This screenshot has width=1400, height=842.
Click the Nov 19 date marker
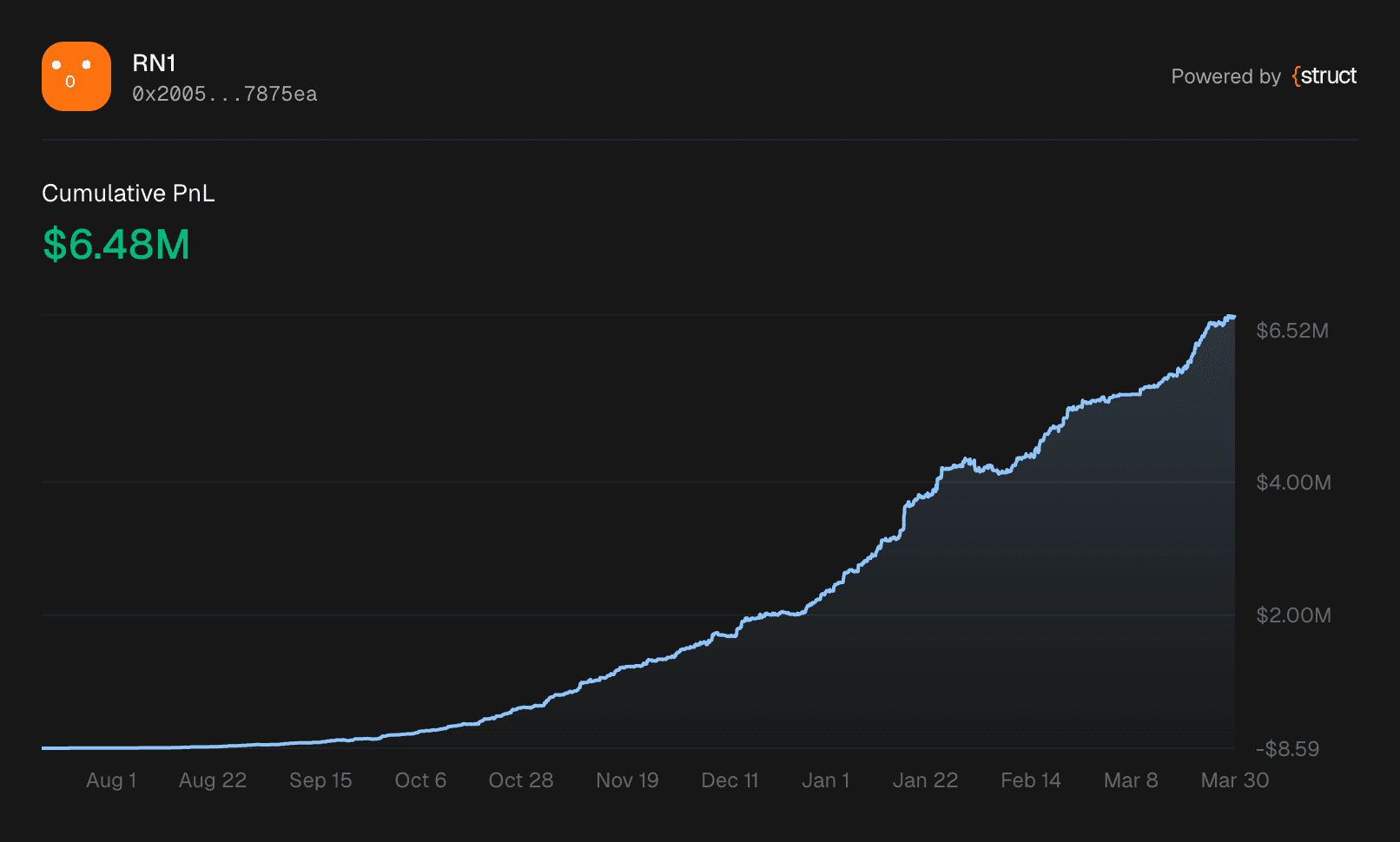click(x=627, y=780)
